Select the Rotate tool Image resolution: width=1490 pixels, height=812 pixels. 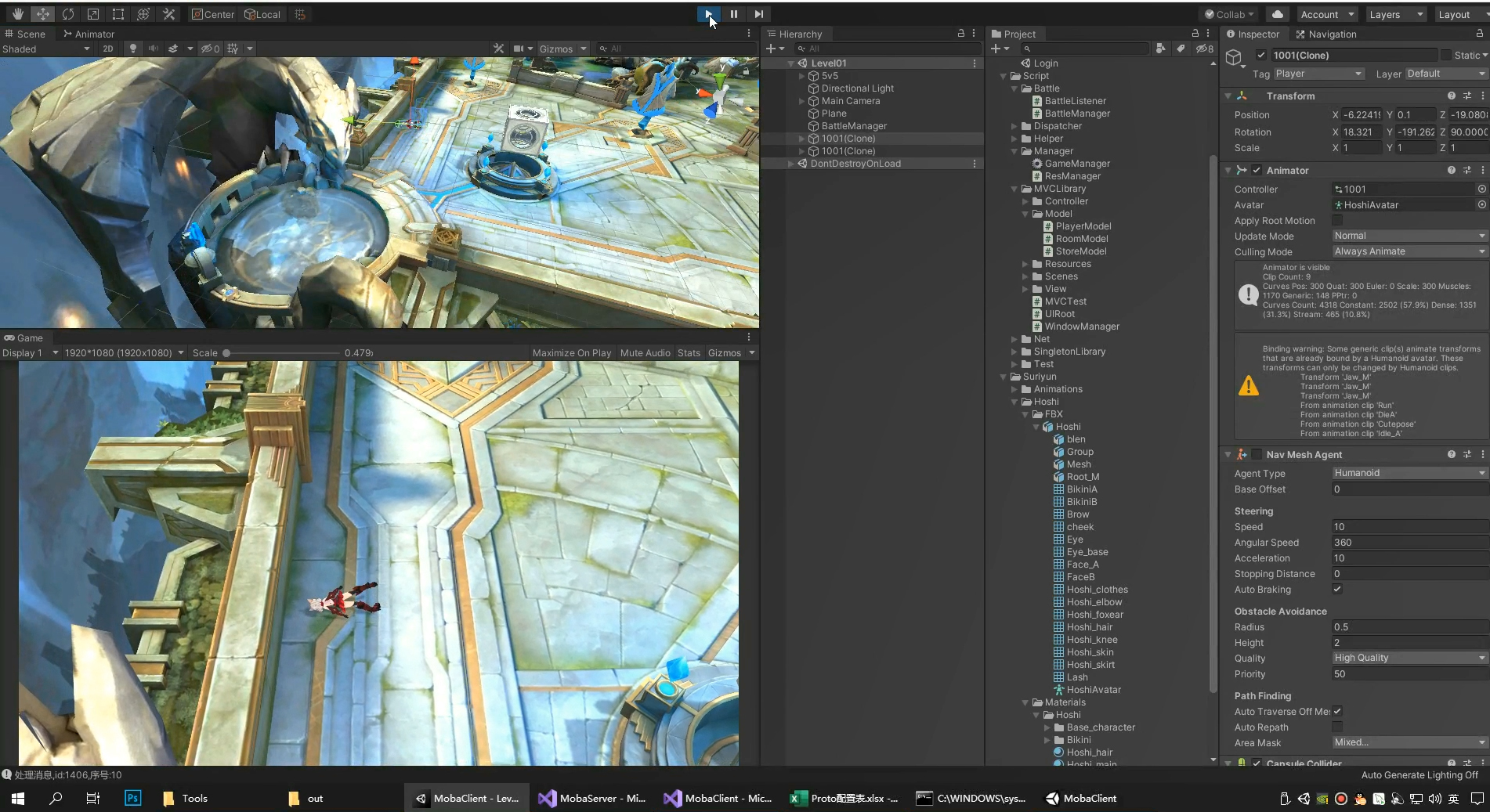(x=67, y=14)
